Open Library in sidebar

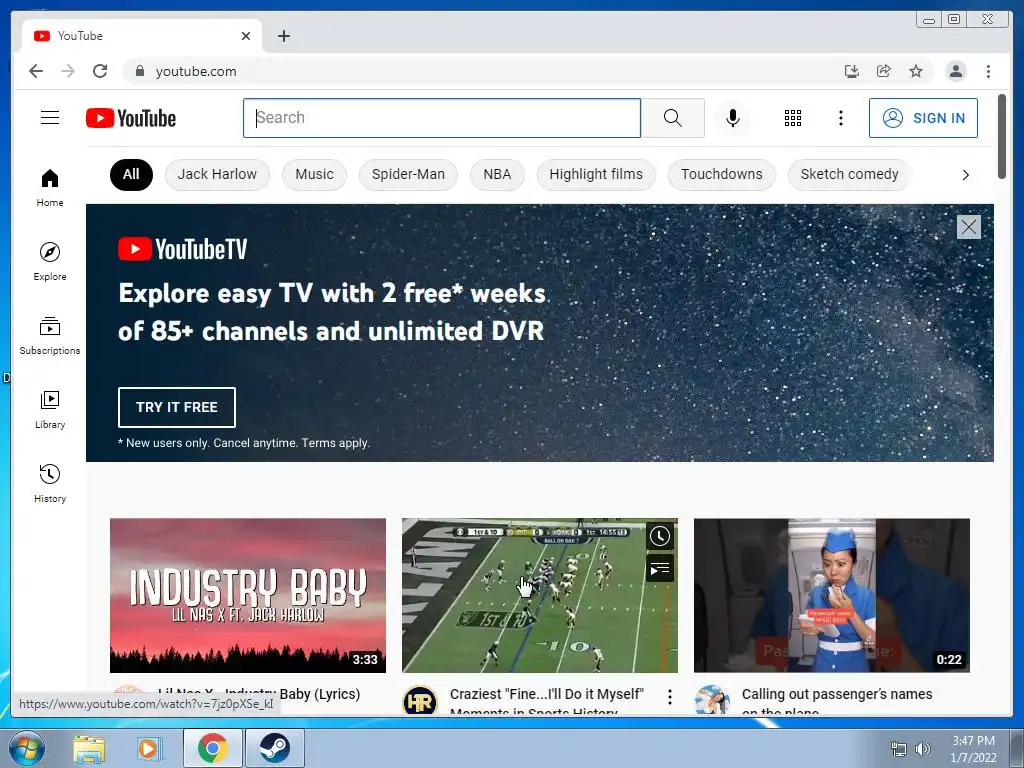point(50,409)
